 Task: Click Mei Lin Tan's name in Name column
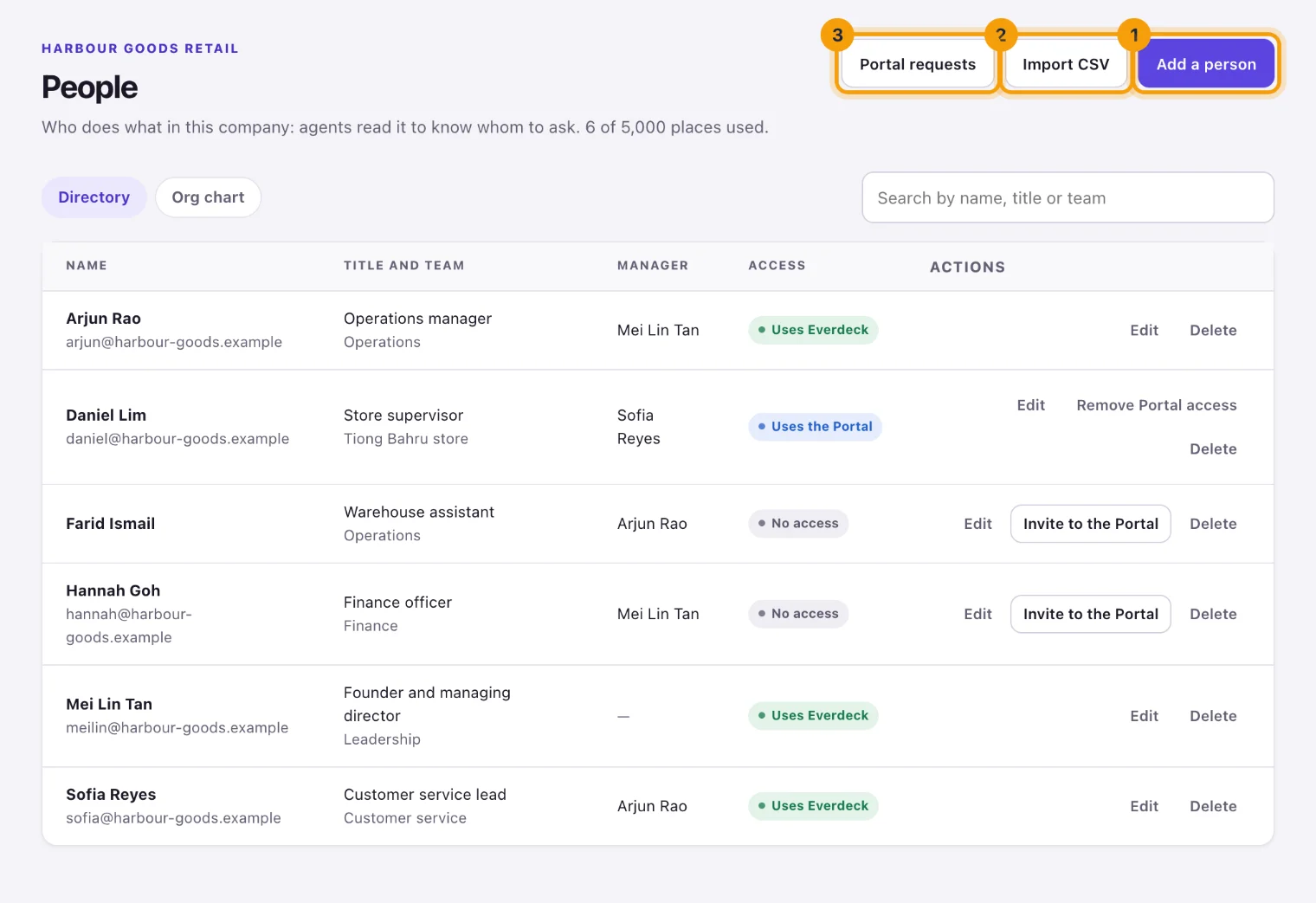click(x=109, y=704)
